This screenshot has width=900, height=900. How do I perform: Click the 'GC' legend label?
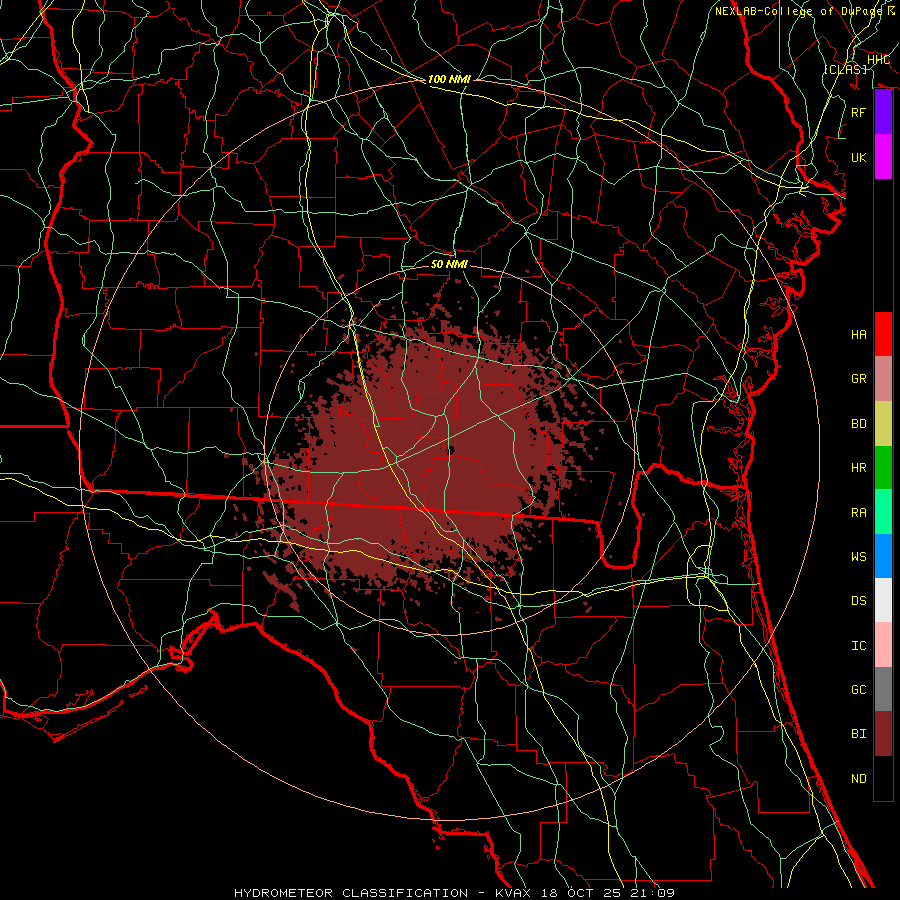(x=859, y=690)
